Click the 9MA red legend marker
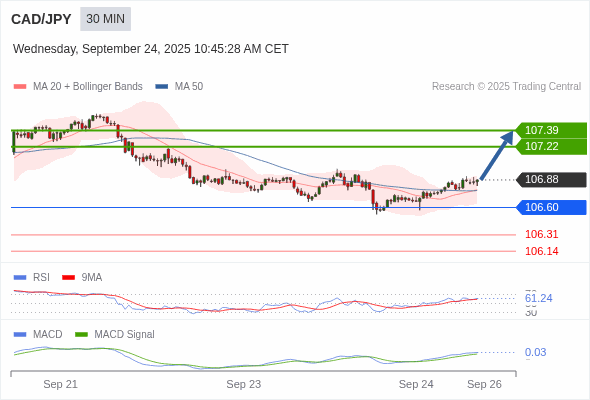 [x=68, y=278]
